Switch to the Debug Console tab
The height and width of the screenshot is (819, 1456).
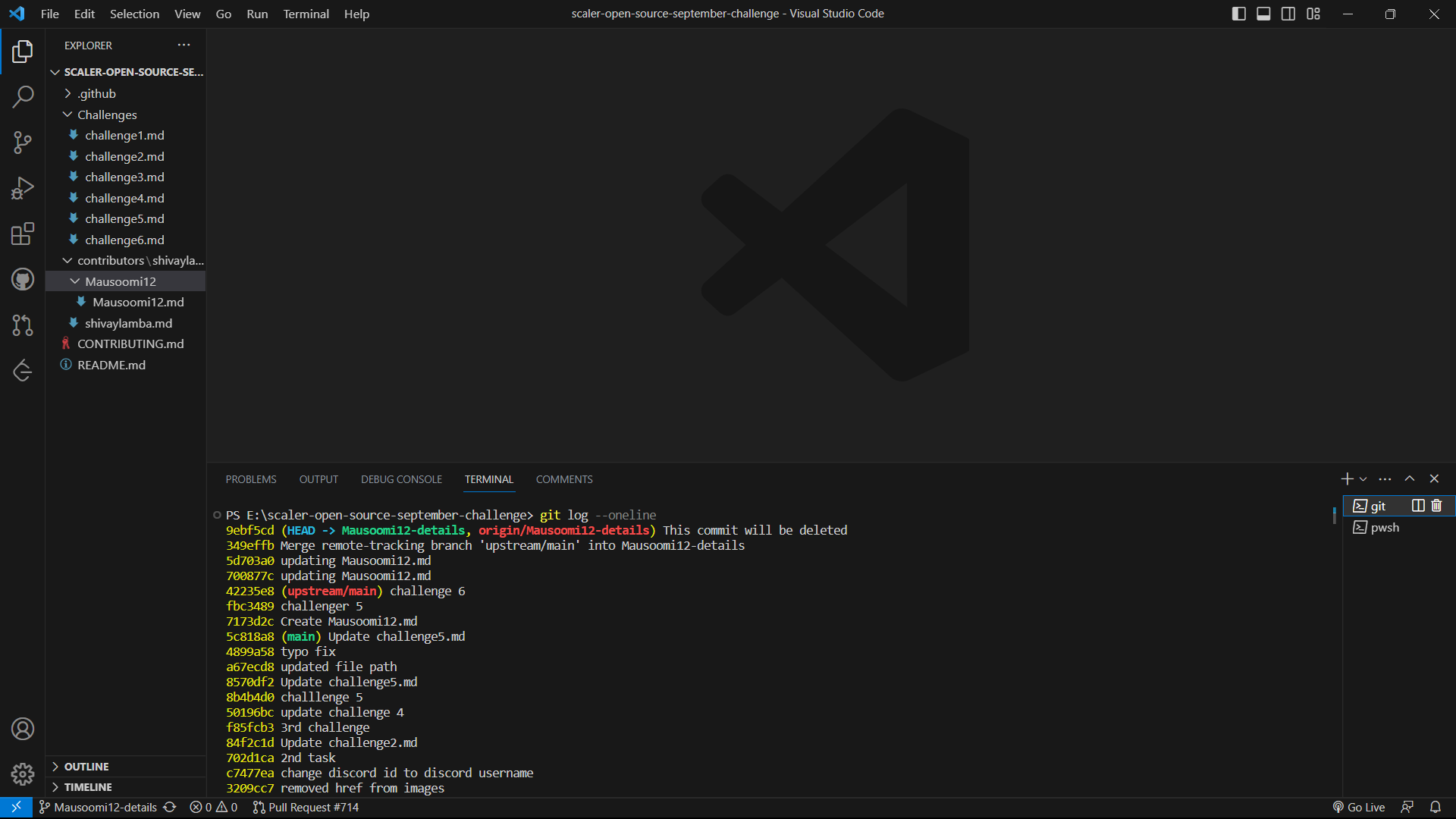click(x=401, y=479)
